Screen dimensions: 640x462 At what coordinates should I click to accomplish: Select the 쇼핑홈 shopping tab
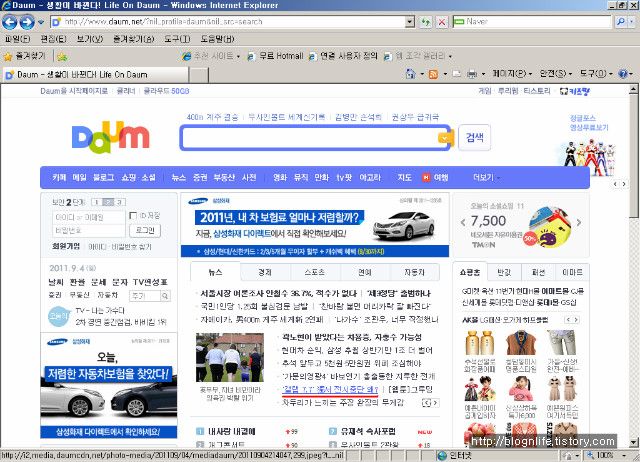coord(469,272)
